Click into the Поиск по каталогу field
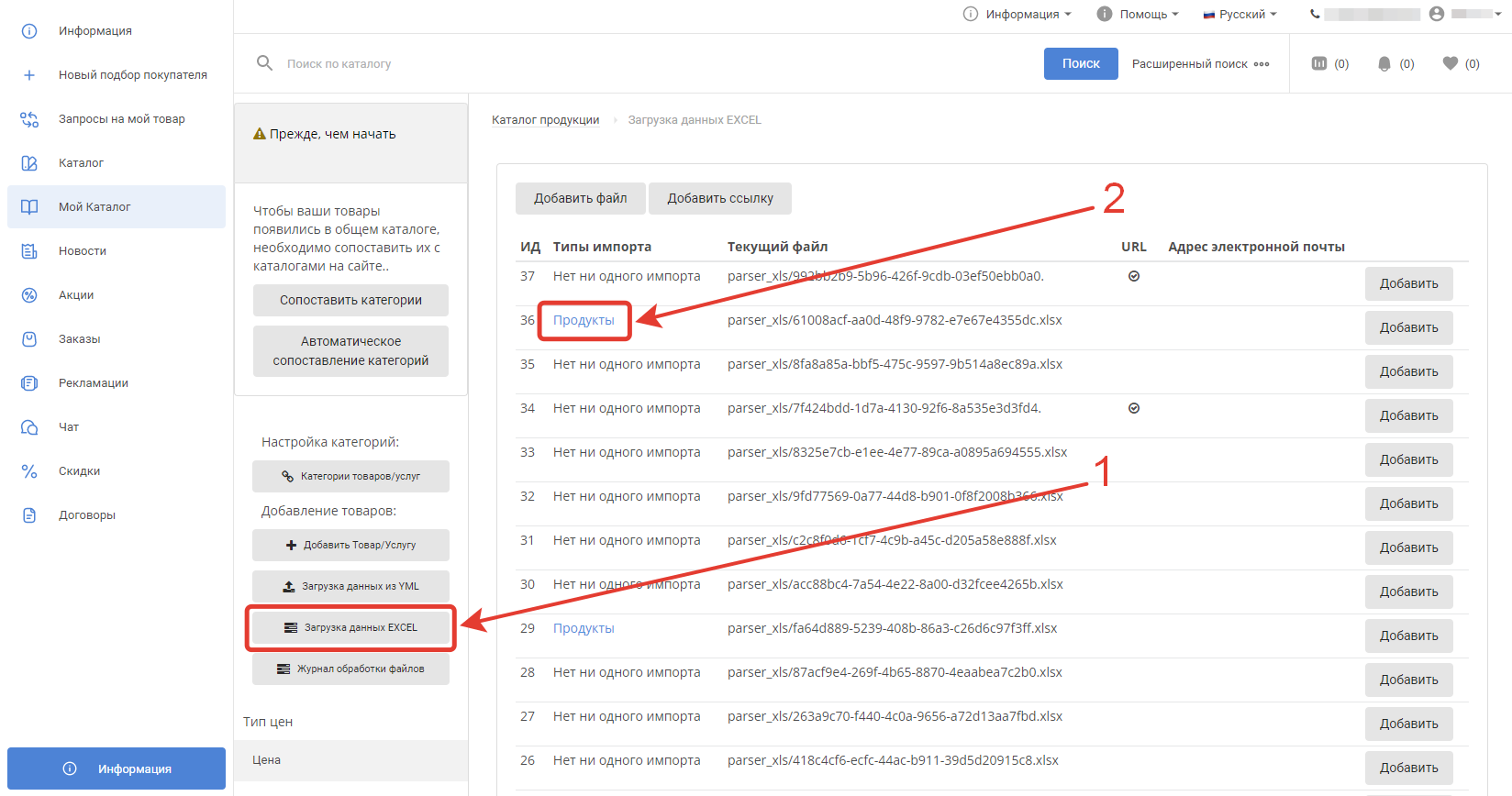 (642, 64)
